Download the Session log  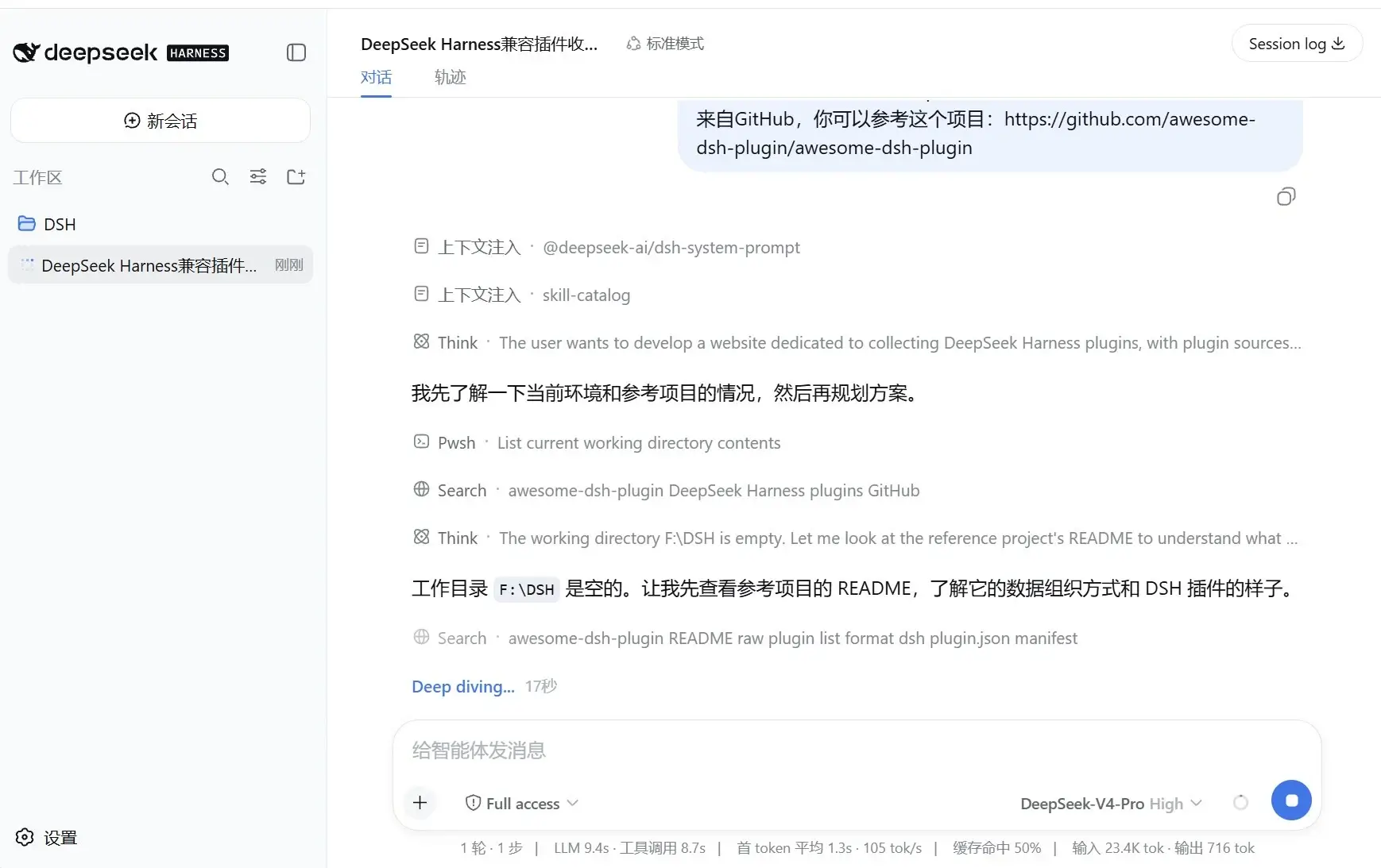(x=1297, y=44)
